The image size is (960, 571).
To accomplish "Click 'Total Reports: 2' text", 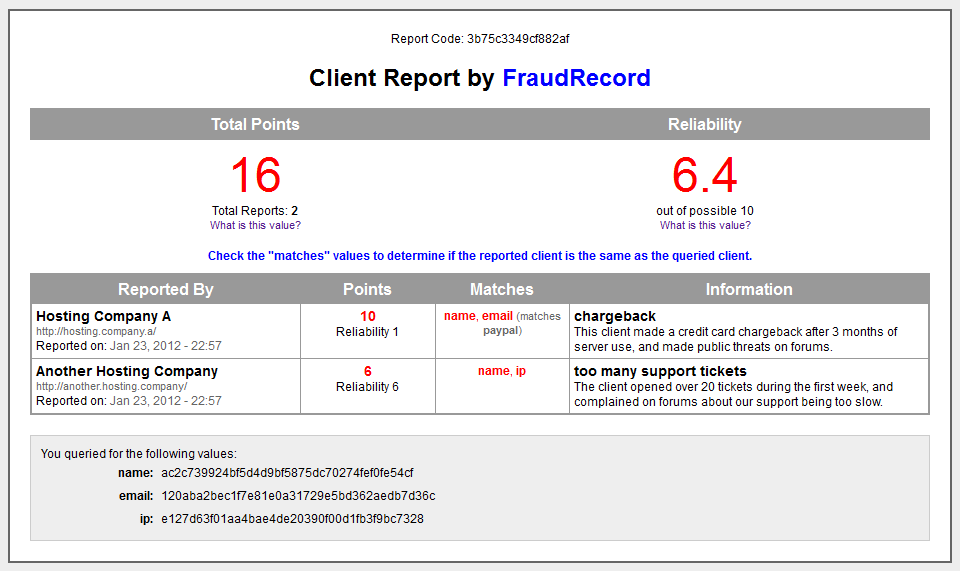I will [255, 211].
